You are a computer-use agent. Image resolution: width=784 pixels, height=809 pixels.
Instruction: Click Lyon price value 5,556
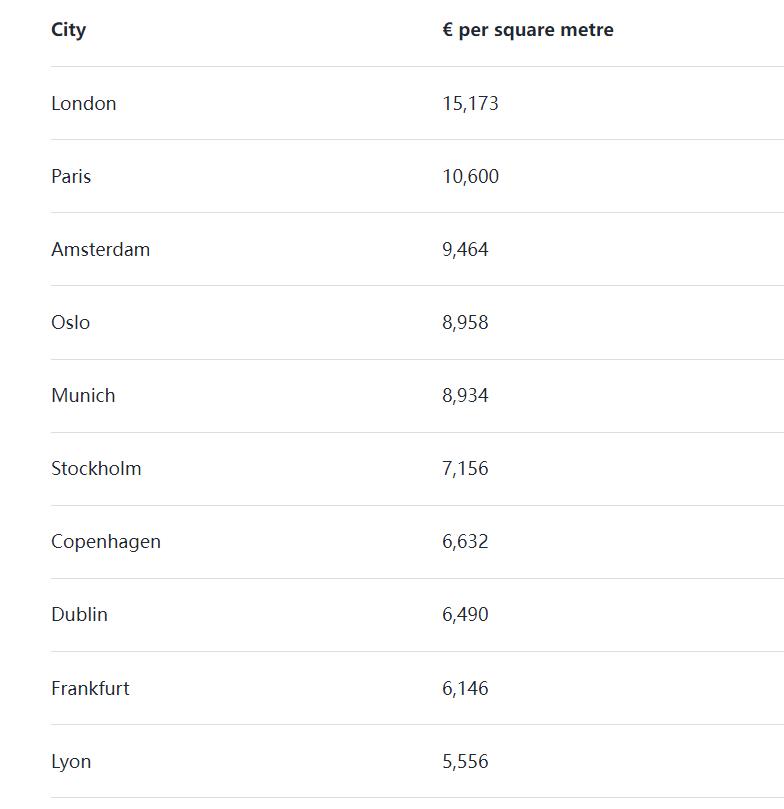[x=465, y=762]
